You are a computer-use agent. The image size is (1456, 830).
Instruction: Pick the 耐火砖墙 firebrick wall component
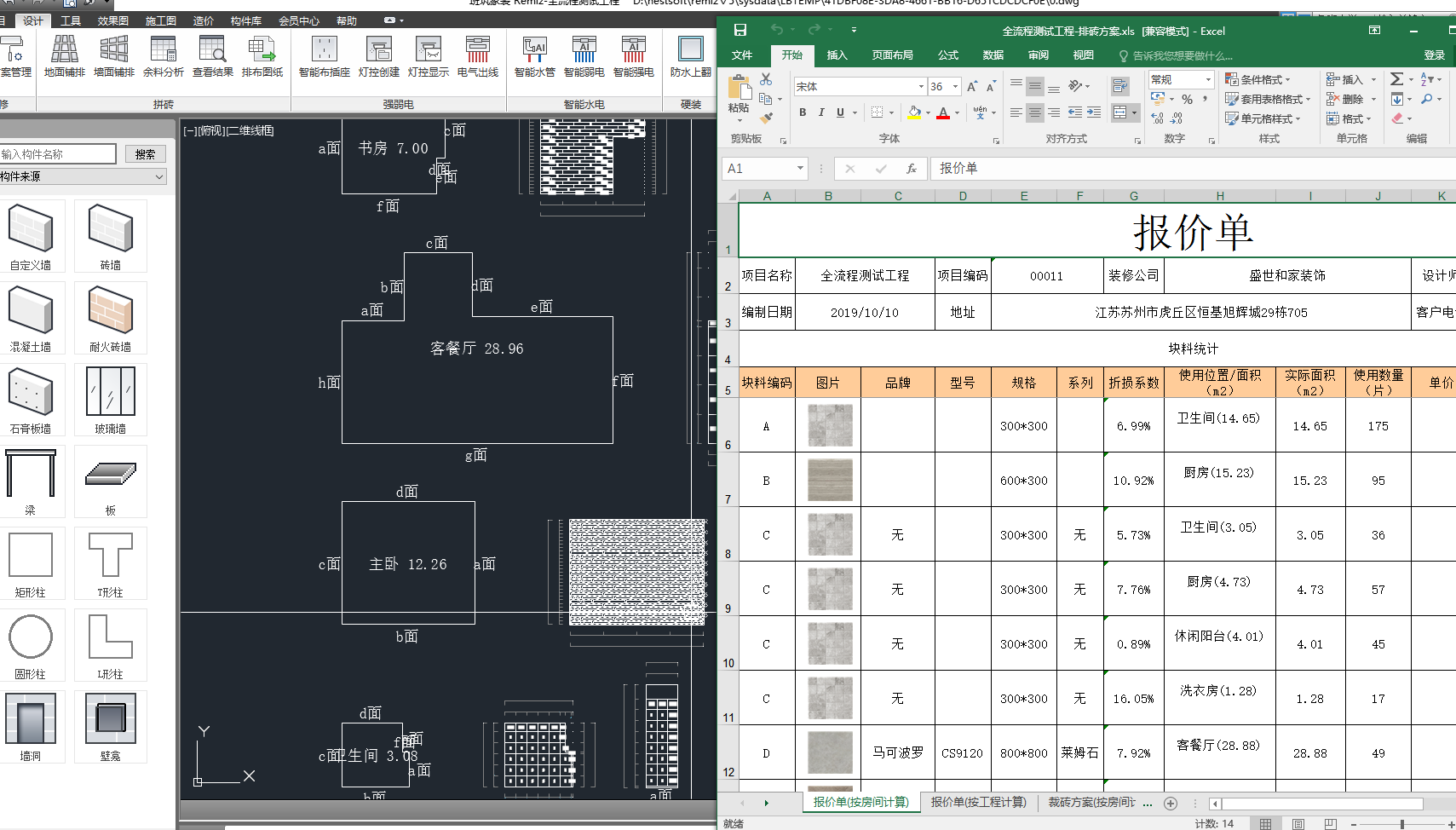(111, 318)
